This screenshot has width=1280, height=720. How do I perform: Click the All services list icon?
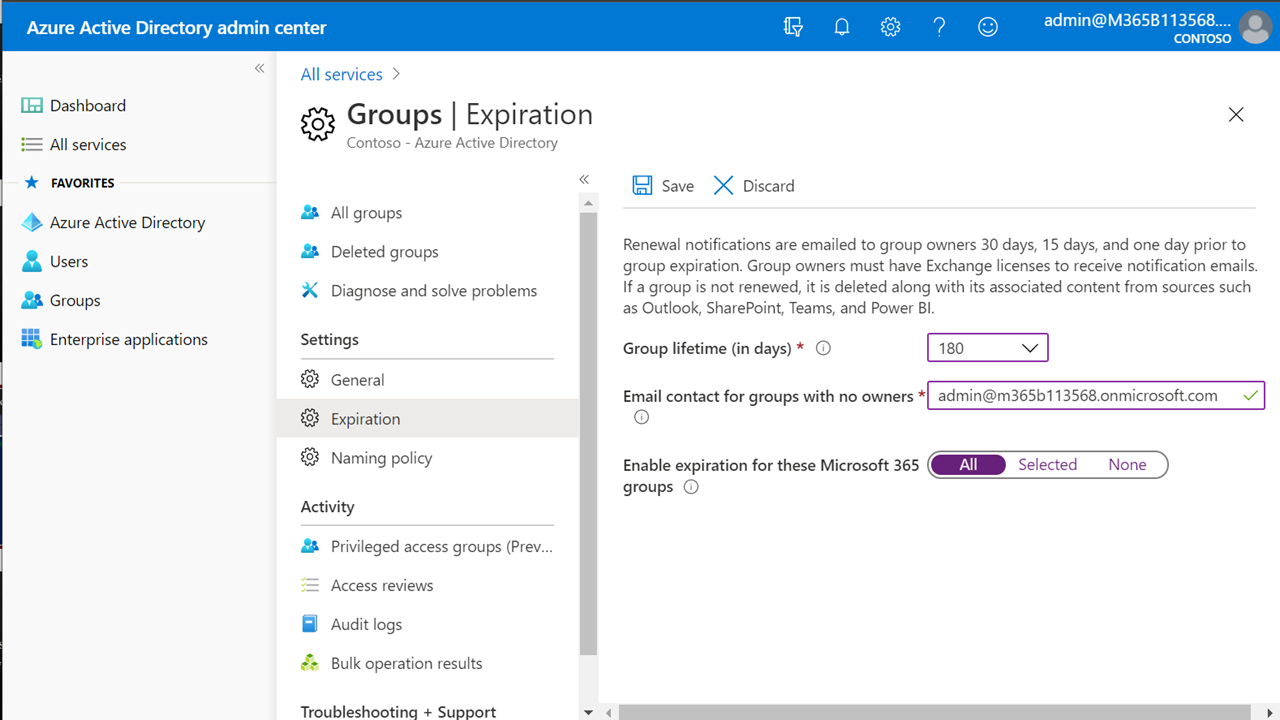click(32, 144)
